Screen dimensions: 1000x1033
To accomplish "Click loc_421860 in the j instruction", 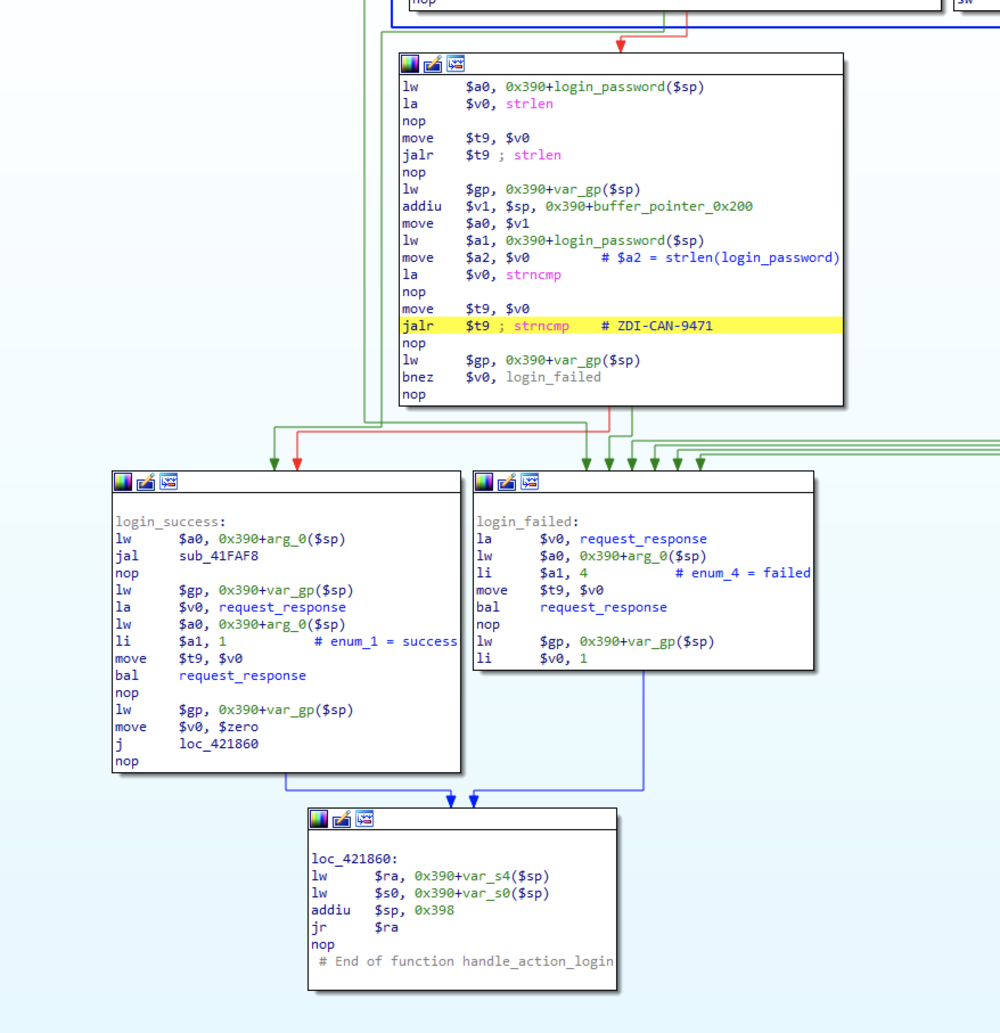I will [219, 744].
